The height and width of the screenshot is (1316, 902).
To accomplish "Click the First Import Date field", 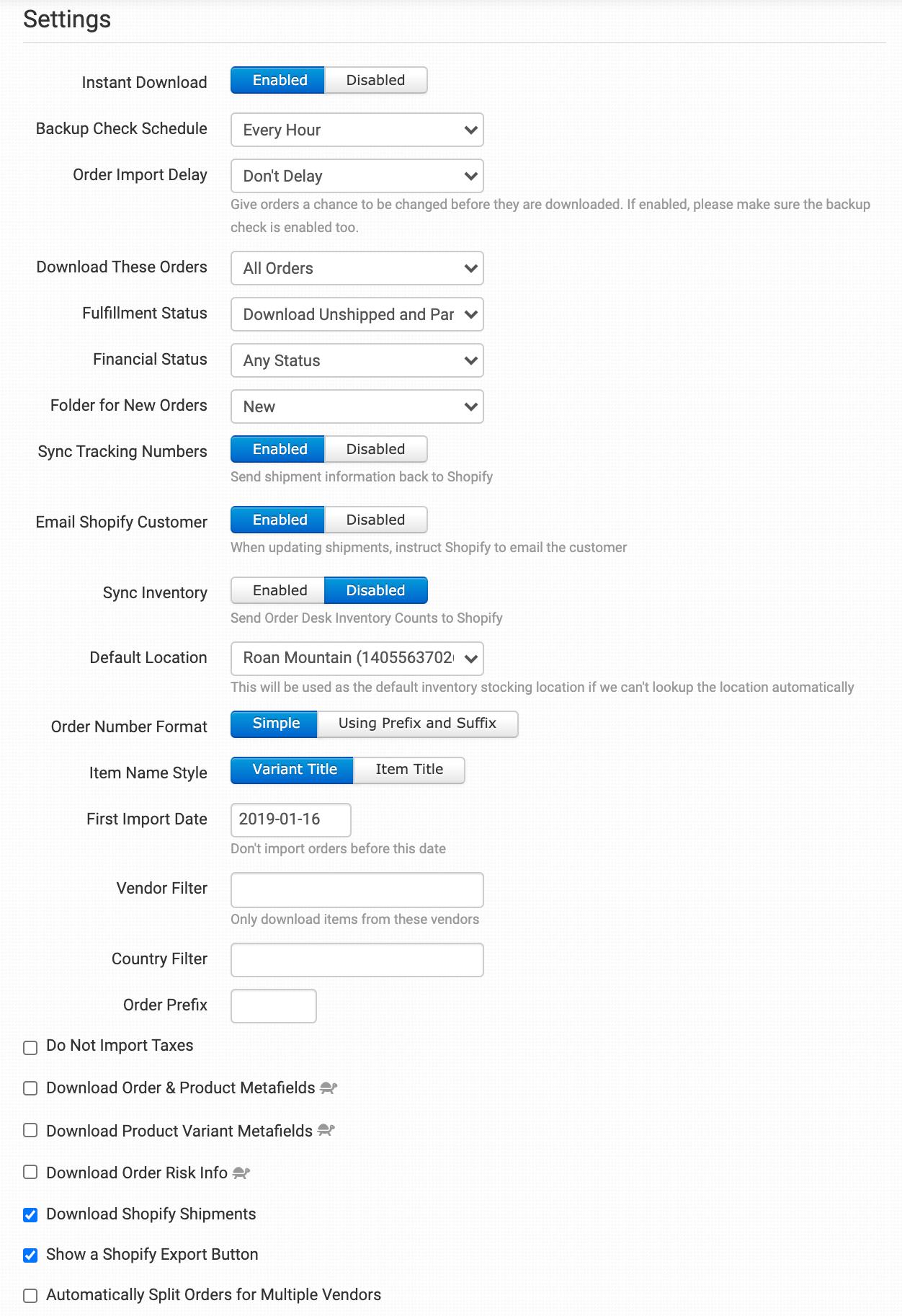I will [x=291, y=820].
